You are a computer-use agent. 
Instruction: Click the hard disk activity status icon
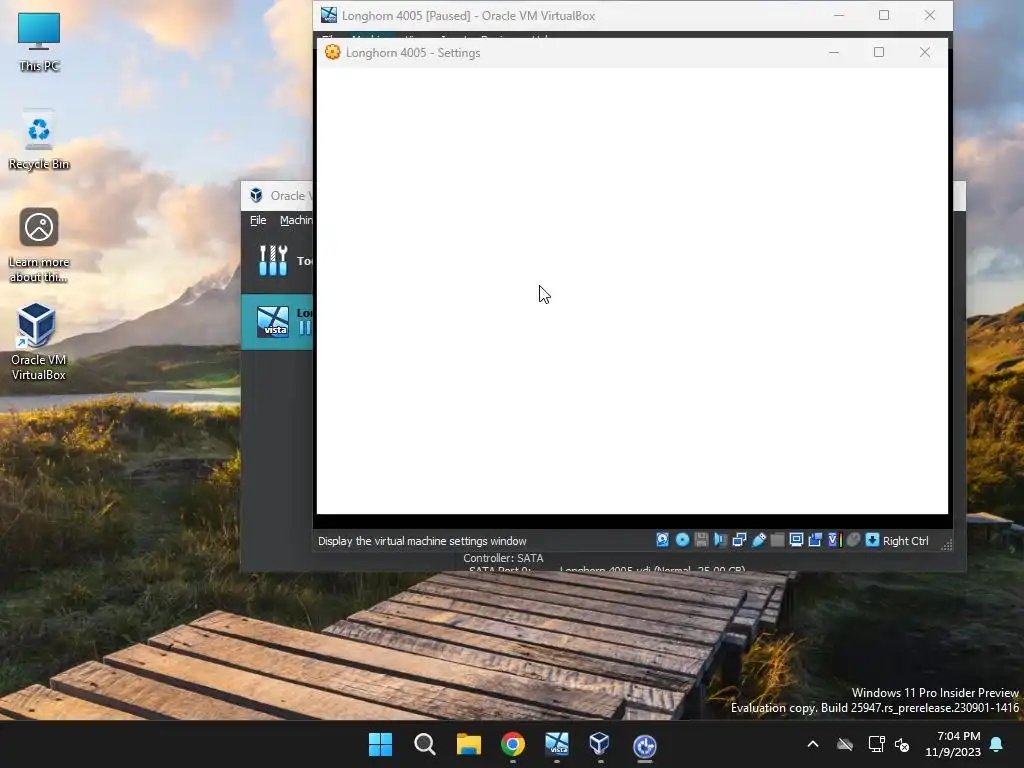coord(662,539)
